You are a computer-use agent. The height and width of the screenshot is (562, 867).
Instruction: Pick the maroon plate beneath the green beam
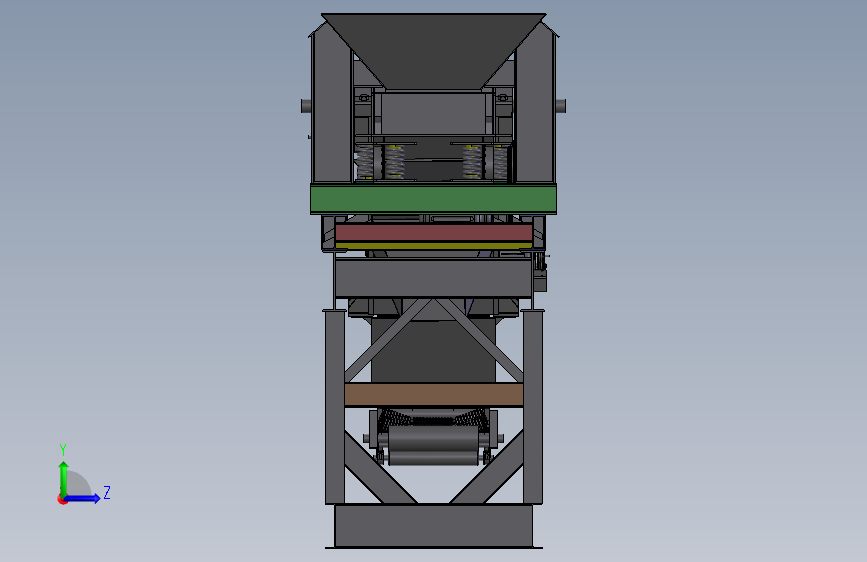(434, 232)
